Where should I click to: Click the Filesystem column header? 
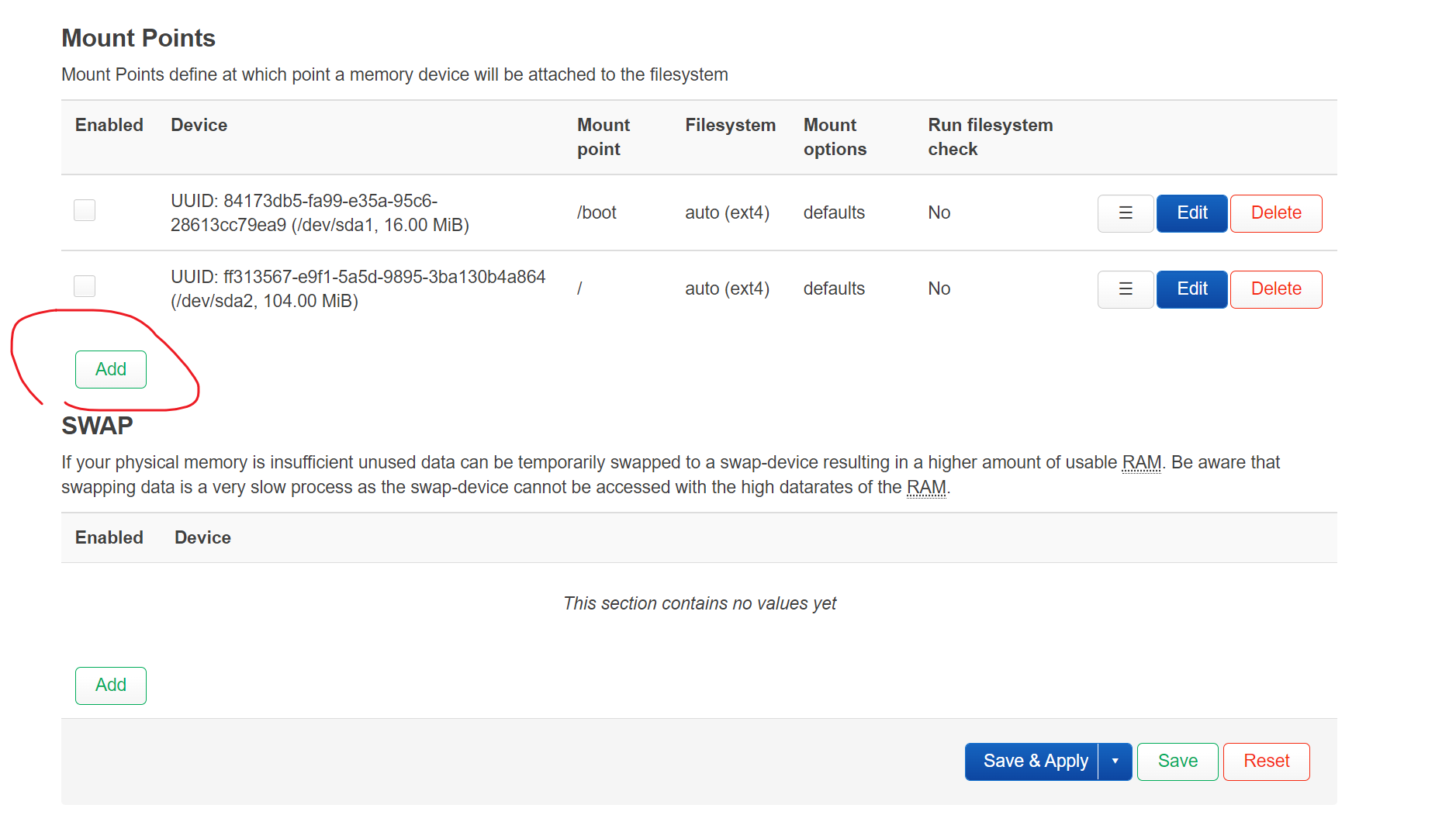click(x=730, y=126)
